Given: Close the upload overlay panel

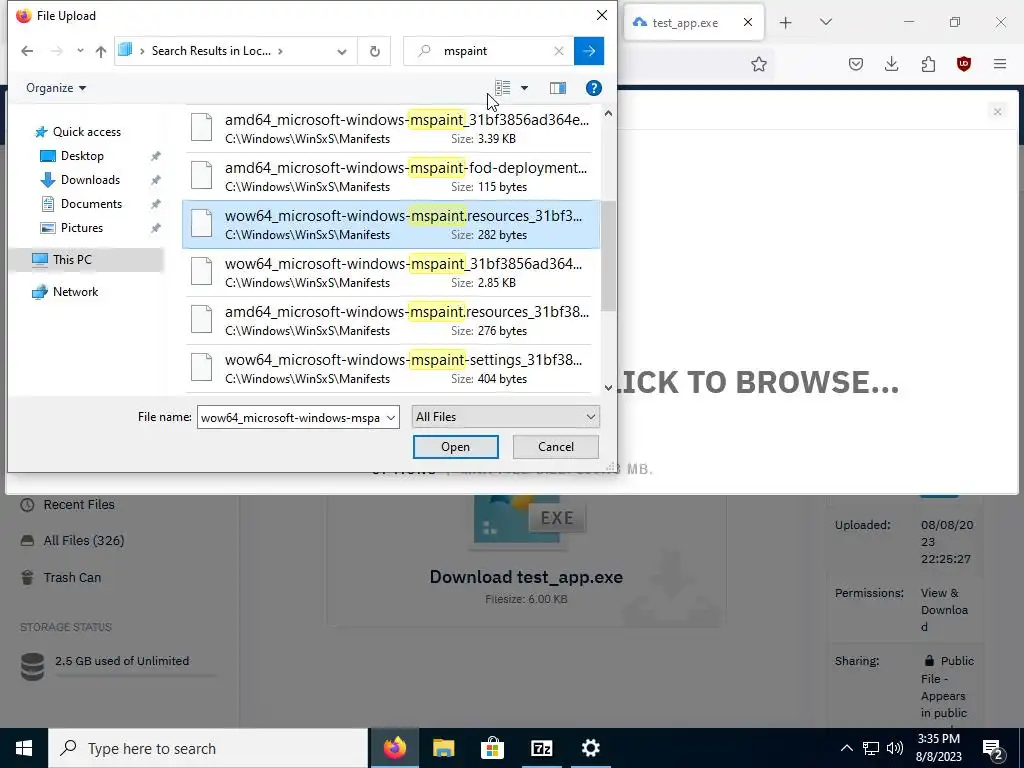Looking at the screenshot, I should [997, 112].
